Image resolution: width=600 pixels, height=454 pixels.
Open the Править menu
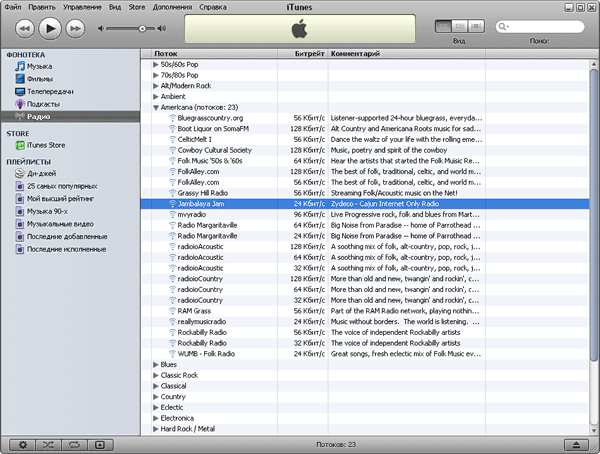click(x=42, y=7)
